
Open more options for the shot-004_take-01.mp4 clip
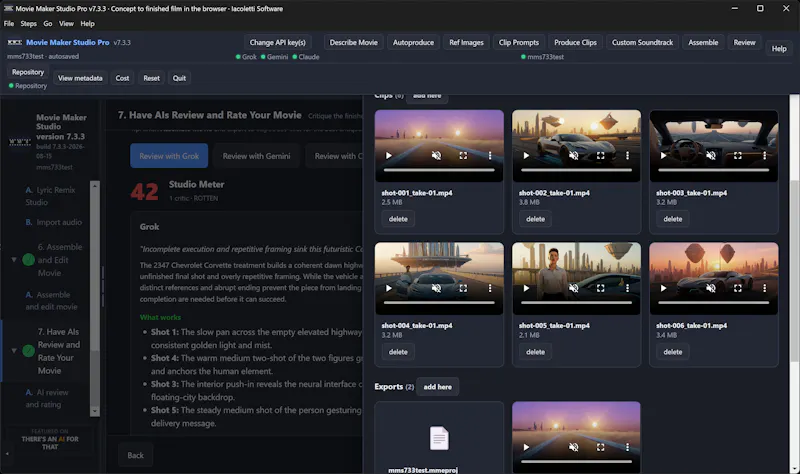(x=490, y=288)
